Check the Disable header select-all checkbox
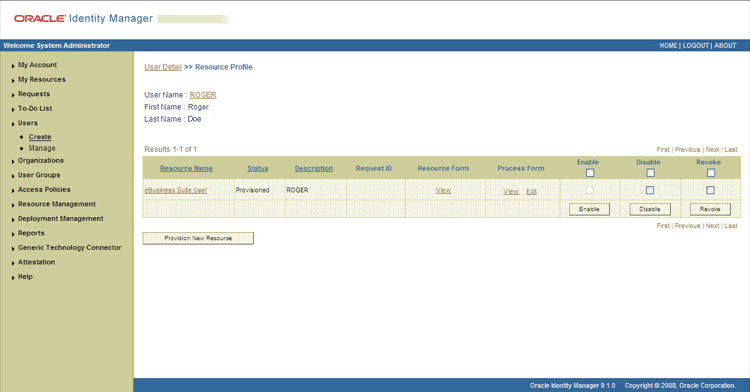This screenshot has width=750, height=392. (x=650, y=173)
